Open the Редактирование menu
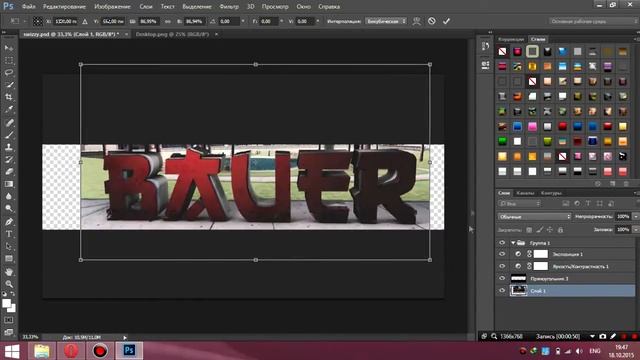Viewport: 640px width, 360px height. 64,7
